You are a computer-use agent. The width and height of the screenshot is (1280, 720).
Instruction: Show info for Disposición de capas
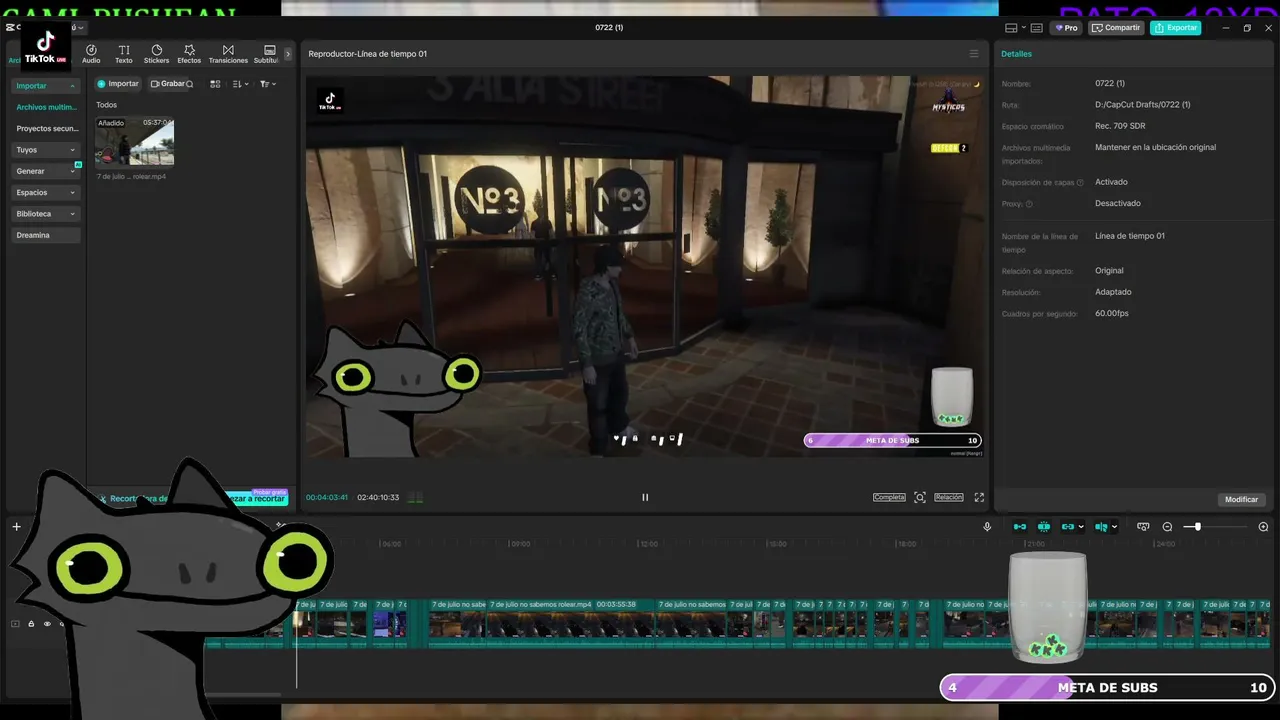[x=1080, y=183]
